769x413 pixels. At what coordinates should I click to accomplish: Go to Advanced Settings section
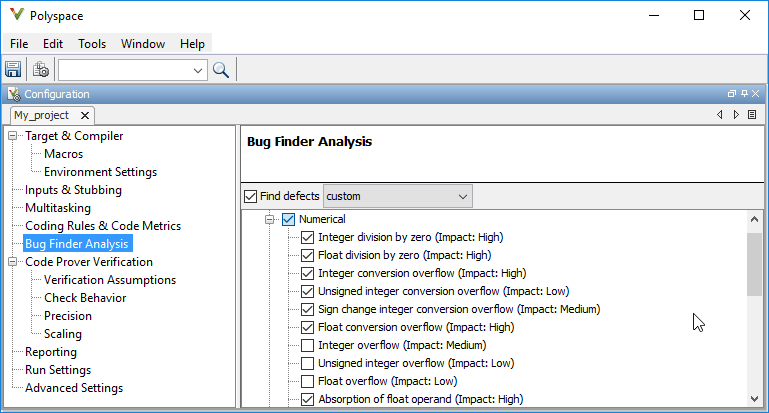(73, 388)
